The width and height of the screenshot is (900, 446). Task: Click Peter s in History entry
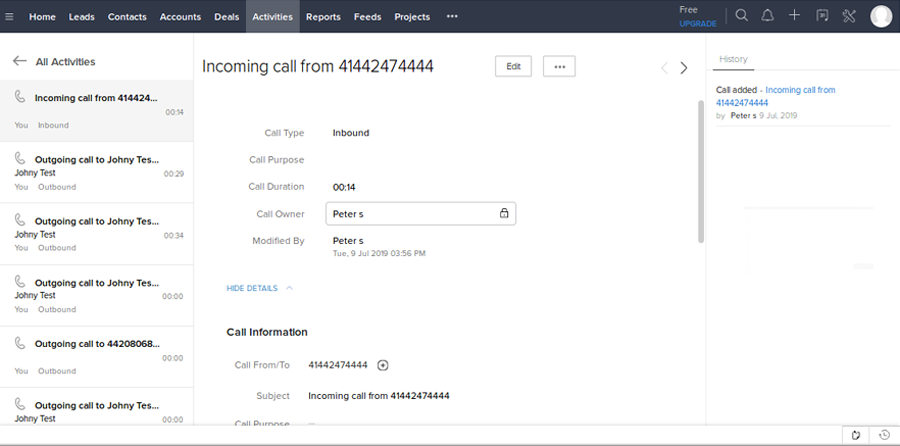[x=743, y=115]
